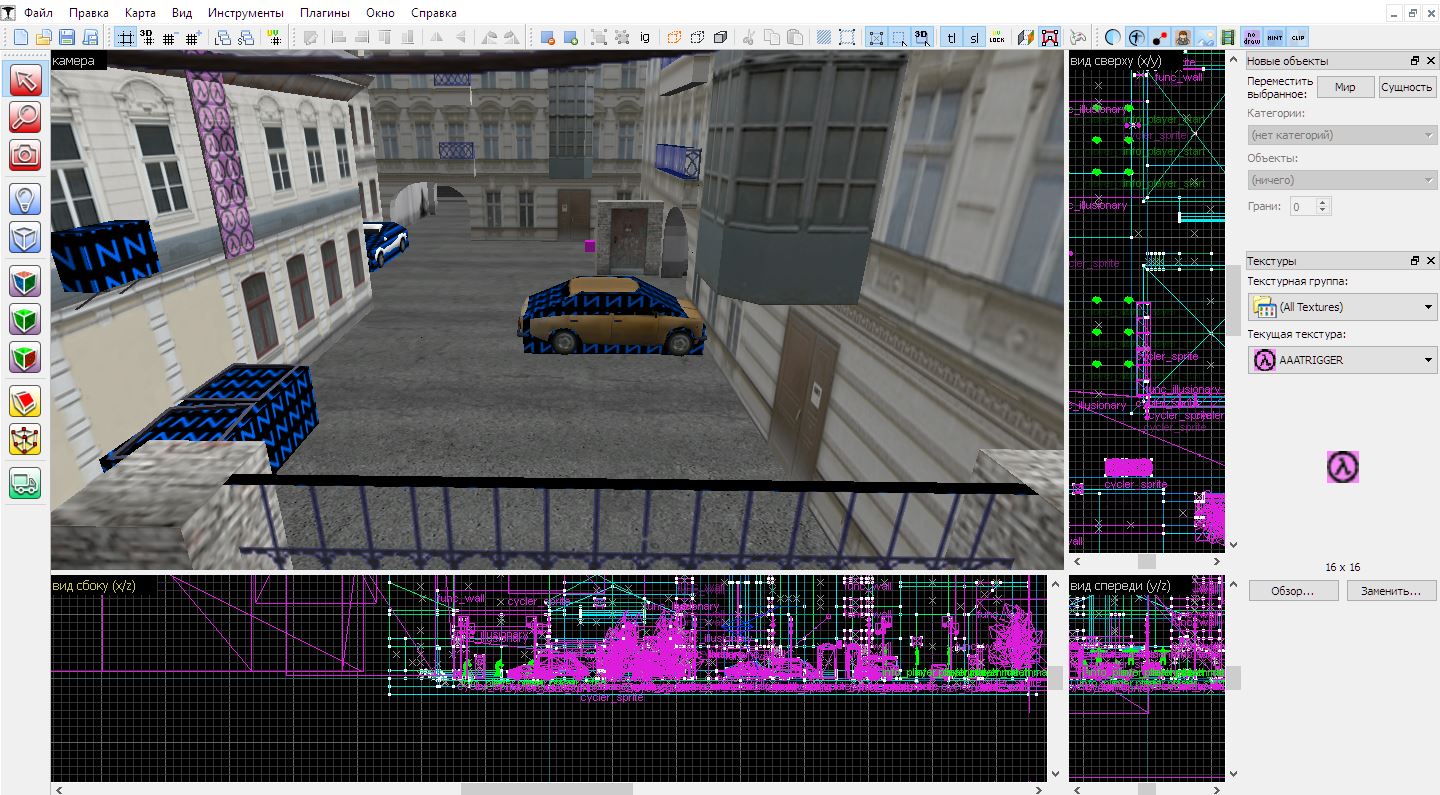This screenshot has height=795, width=1440.
Task: Click the UV grid toolbar icon
Action: (x=275, y=37)
